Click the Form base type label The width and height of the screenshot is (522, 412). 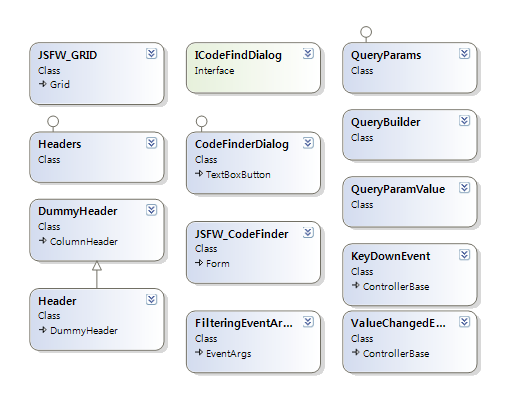point(218,264)
